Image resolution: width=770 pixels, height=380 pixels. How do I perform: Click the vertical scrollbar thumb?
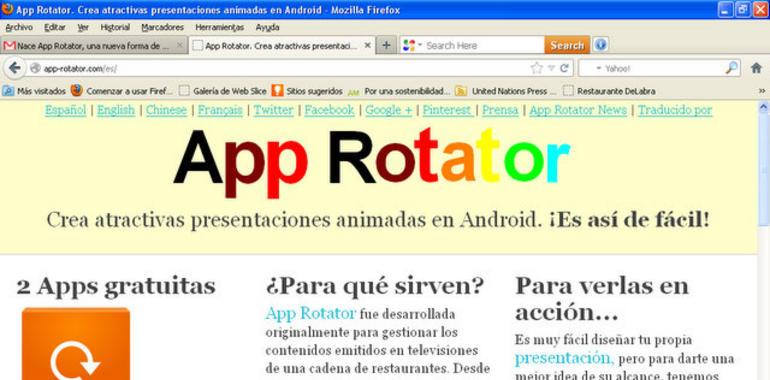pos(764,169)
